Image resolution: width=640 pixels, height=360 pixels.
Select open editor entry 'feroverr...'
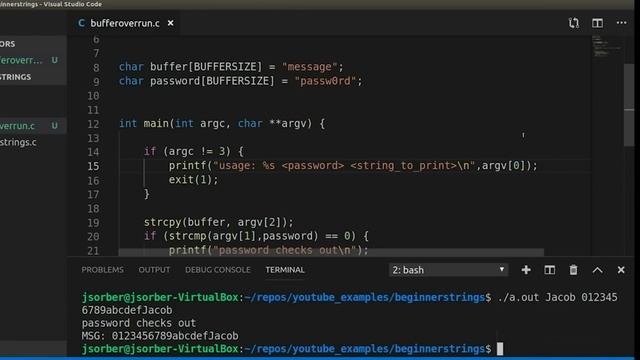click(x=21, y=60)
